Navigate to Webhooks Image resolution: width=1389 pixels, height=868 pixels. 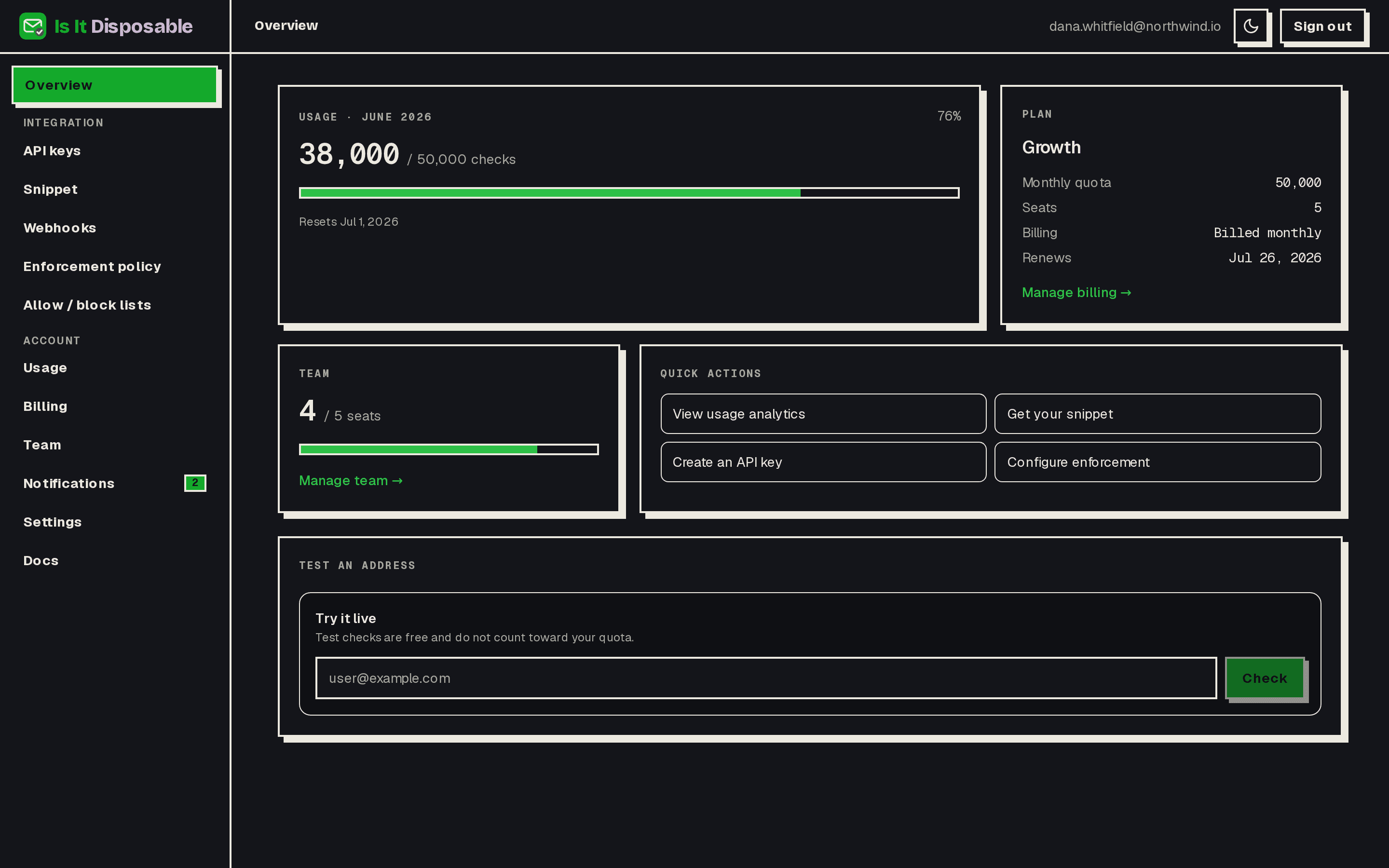[x=114, y=228]
